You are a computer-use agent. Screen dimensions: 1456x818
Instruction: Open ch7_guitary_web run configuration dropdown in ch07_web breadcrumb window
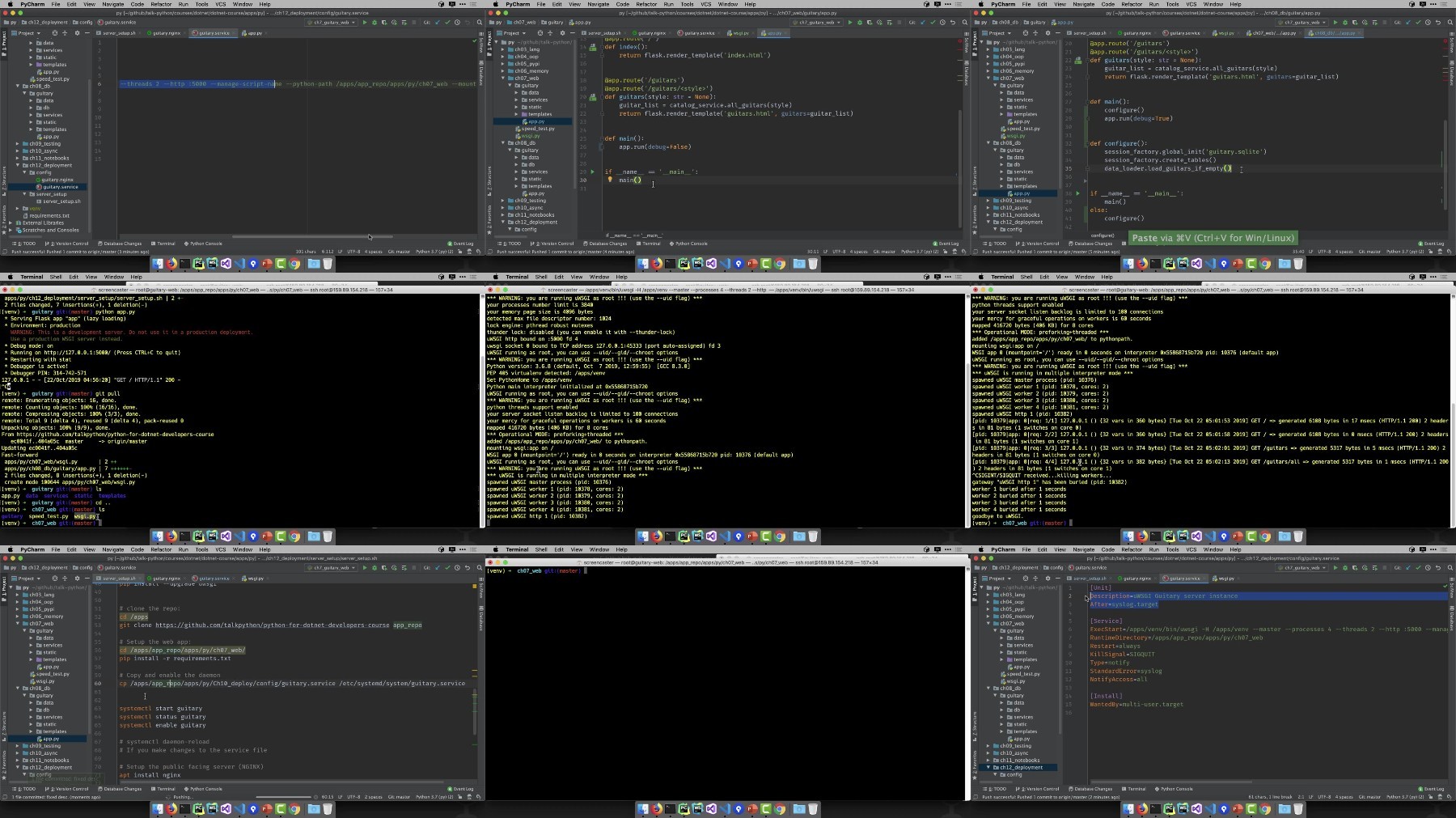pos(817,23)
